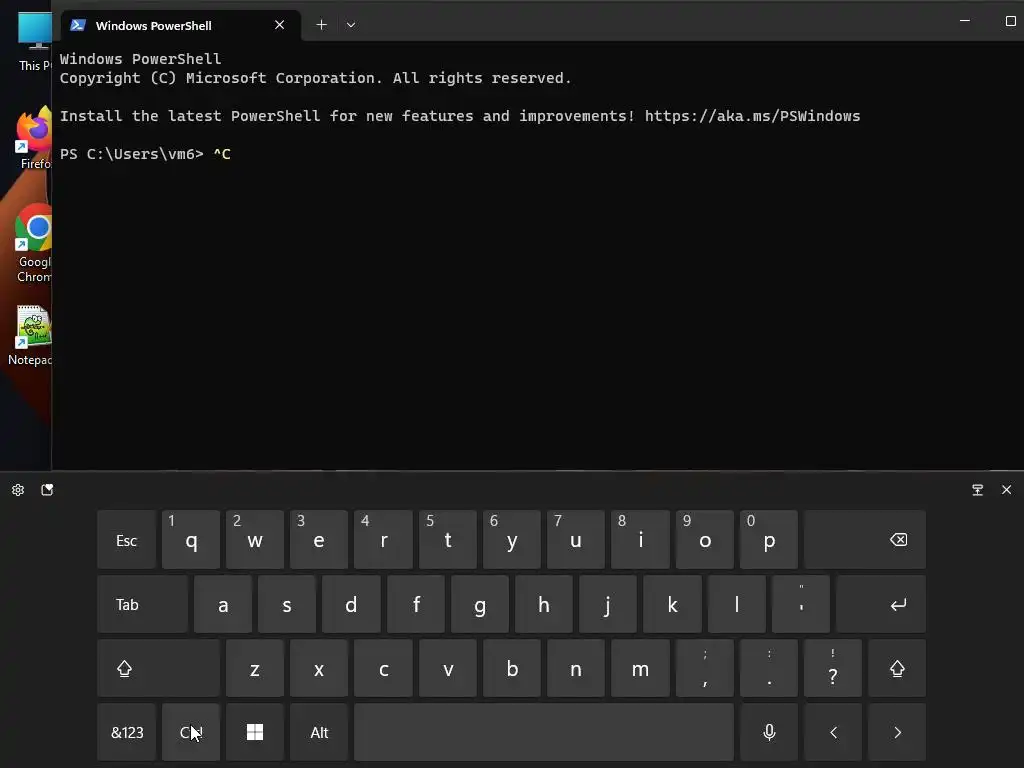The height and width of the screenshot is (768, 1024).
Task: Tap the w key
Action: [255, 539]
